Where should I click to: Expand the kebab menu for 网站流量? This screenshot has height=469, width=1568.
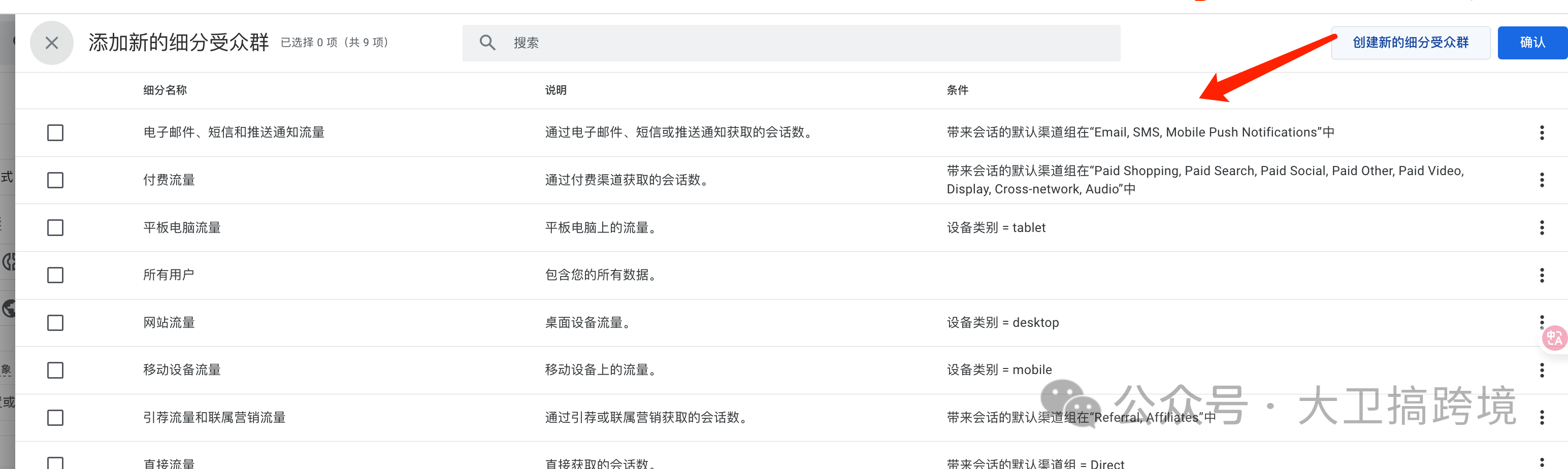(x=1542, y=322)
